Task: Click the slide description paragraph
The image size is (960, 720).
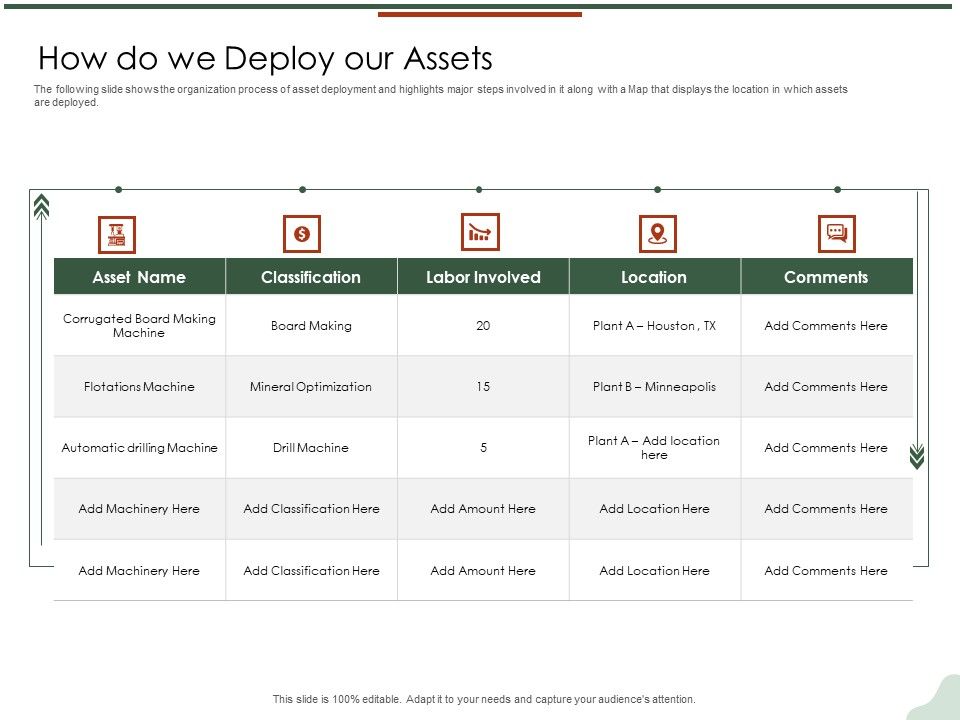Action: point(441,96)
